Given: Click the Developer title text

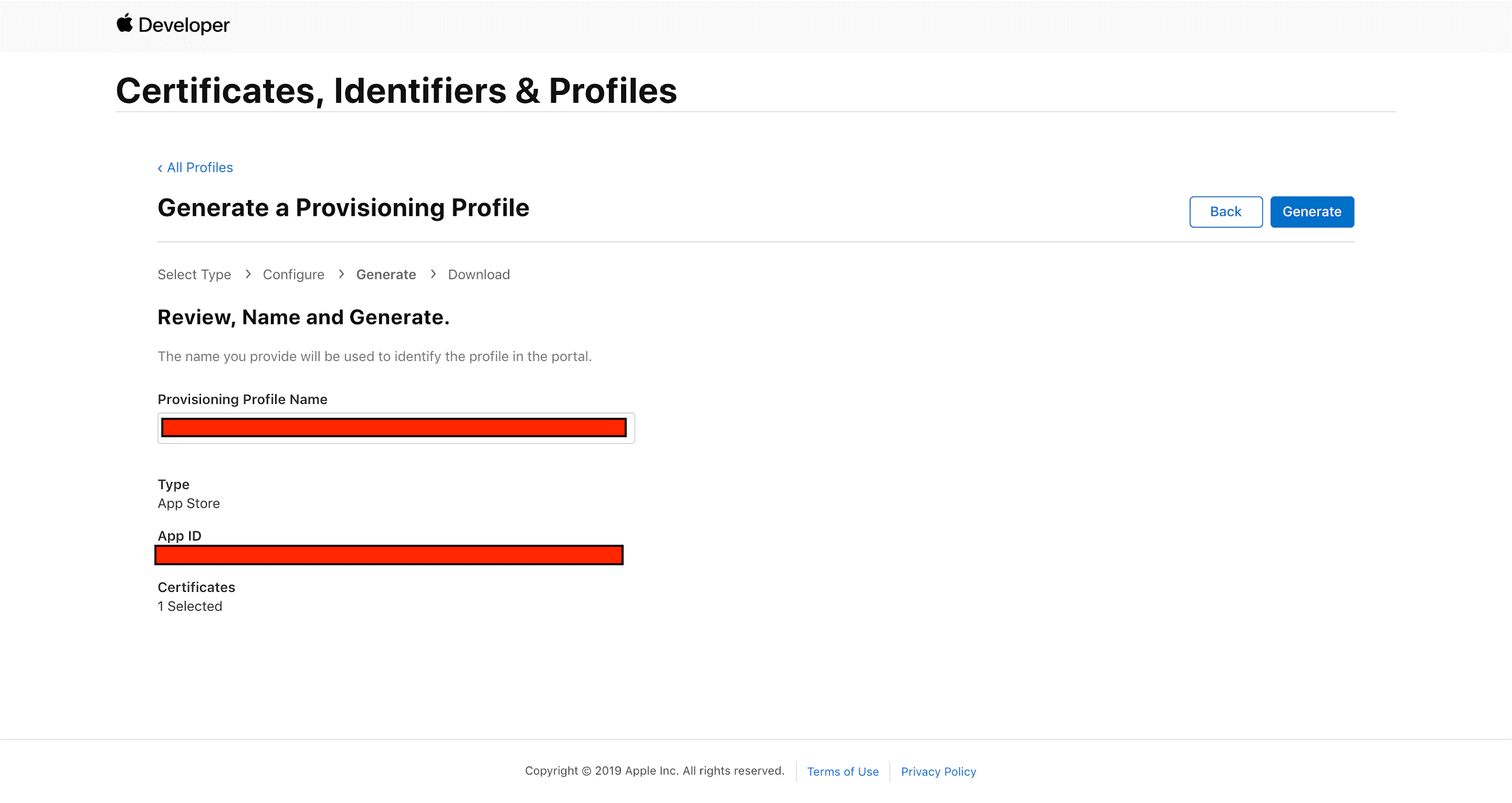Looking at the screenshot, I should pos(184,25).
